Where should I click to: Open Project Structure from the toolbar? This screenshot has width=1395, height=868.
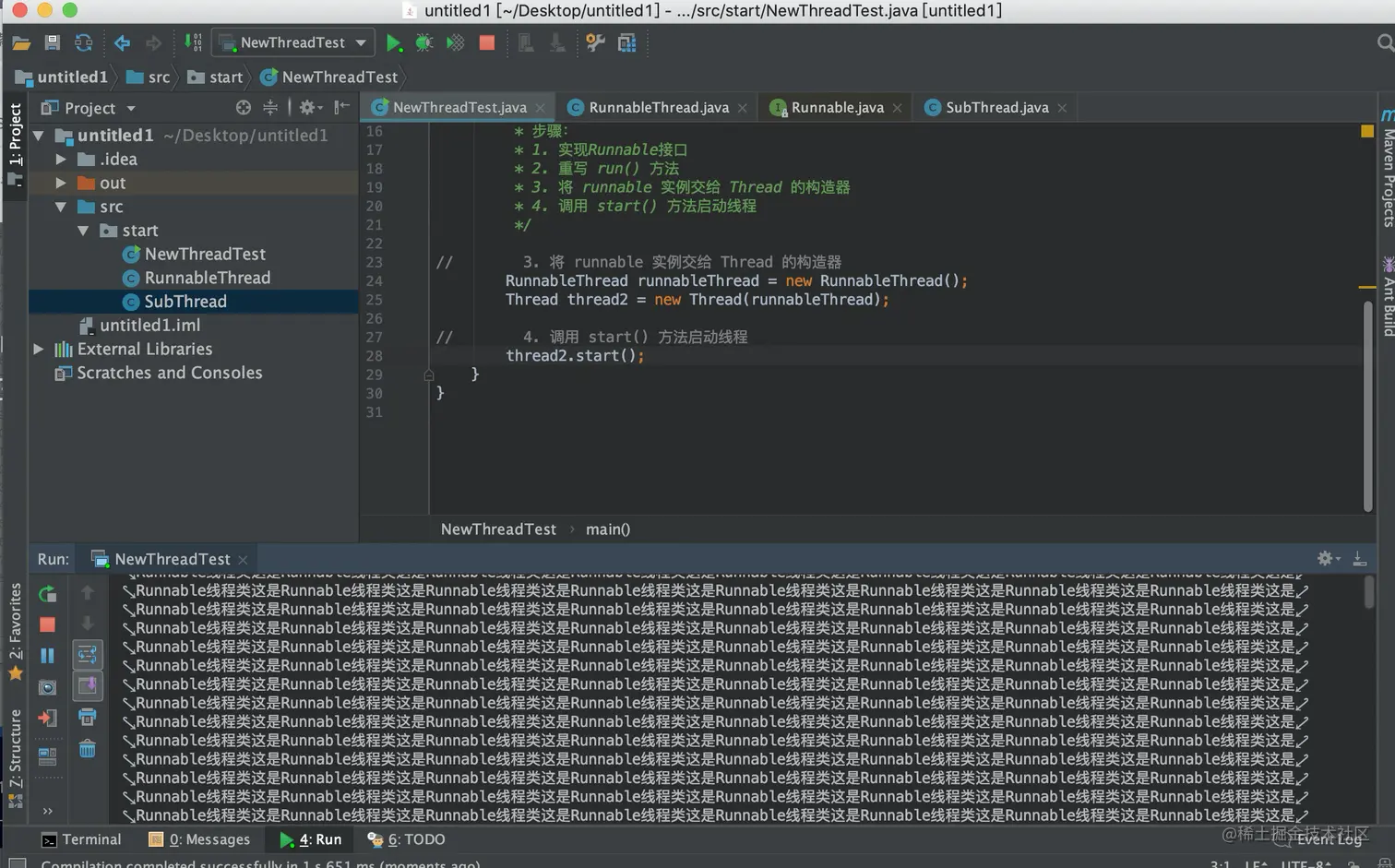[626, 42]
